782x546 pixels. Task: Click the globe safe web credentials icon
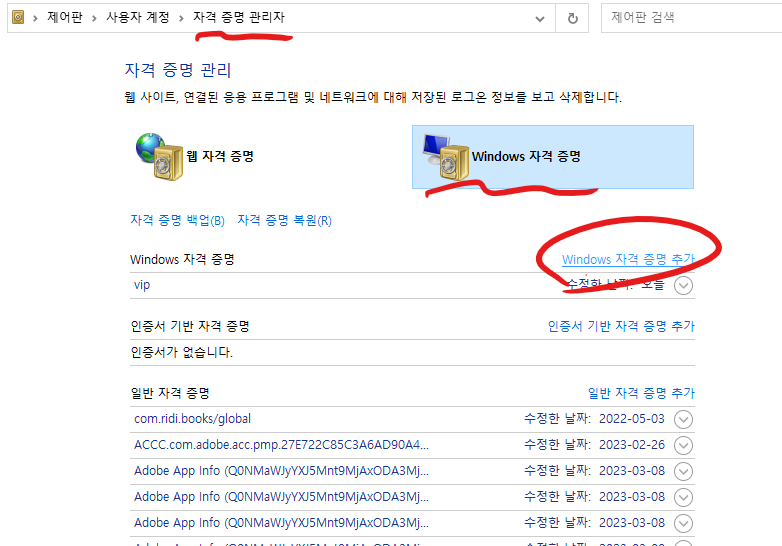coord(160,157)
